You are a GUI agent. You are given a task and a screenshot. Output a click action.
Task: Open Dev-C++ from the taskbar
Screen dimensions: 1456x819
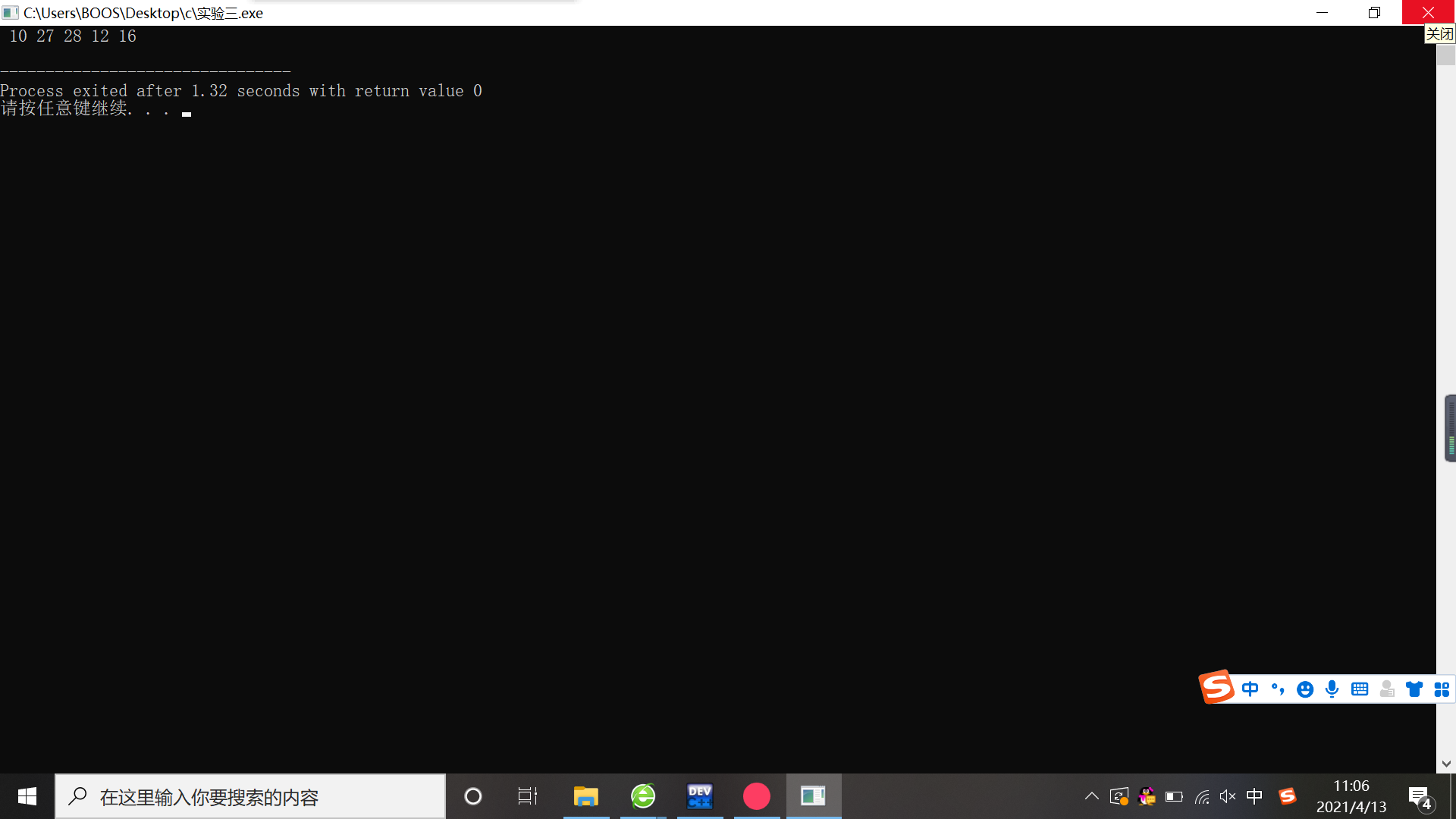tap(699, 796)
